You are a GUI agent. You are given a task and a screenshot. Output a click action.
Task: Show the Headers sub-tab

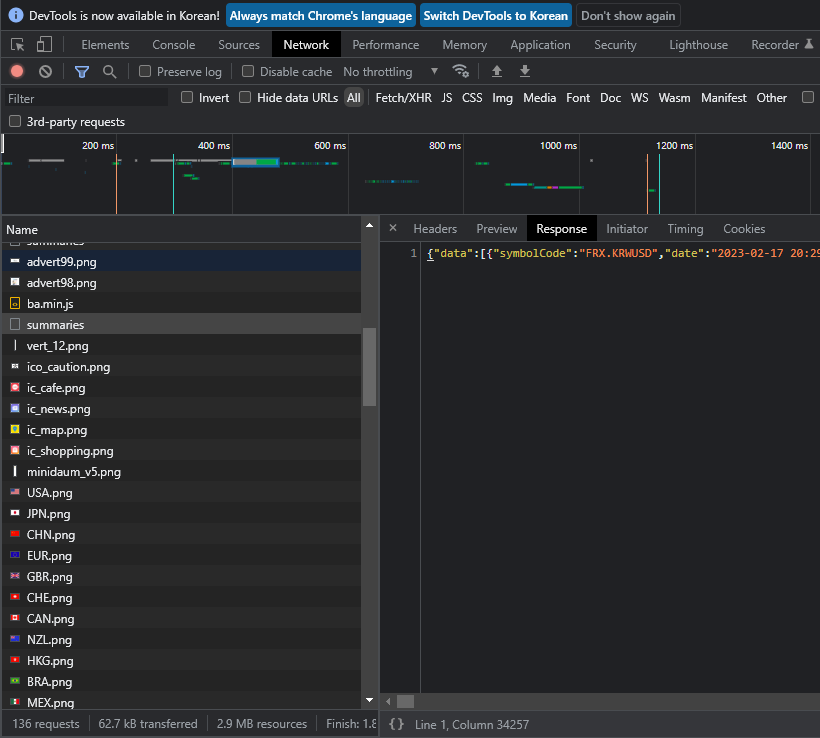click(435, 229)
